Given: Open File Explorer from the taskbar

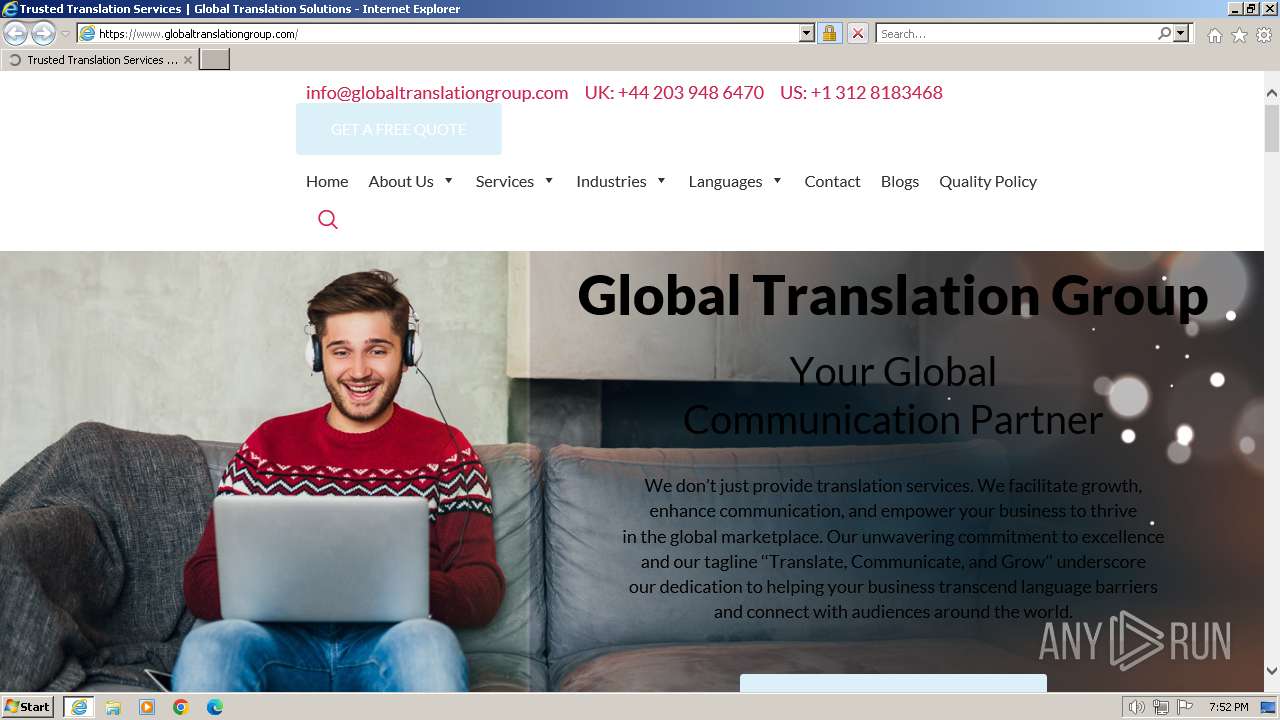Looking at the screenshot, I should [113, 707].
